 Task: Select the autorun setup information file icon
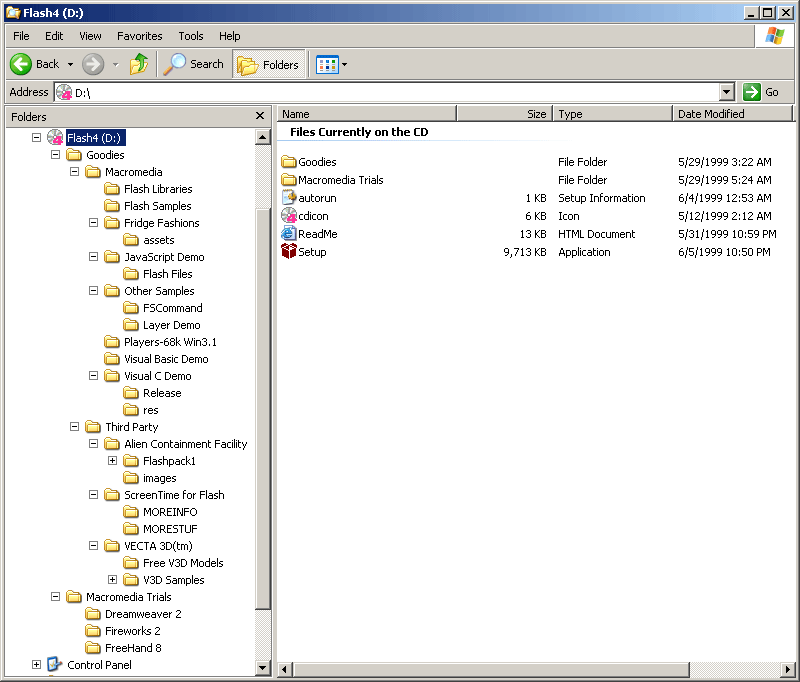pos(289,197)
